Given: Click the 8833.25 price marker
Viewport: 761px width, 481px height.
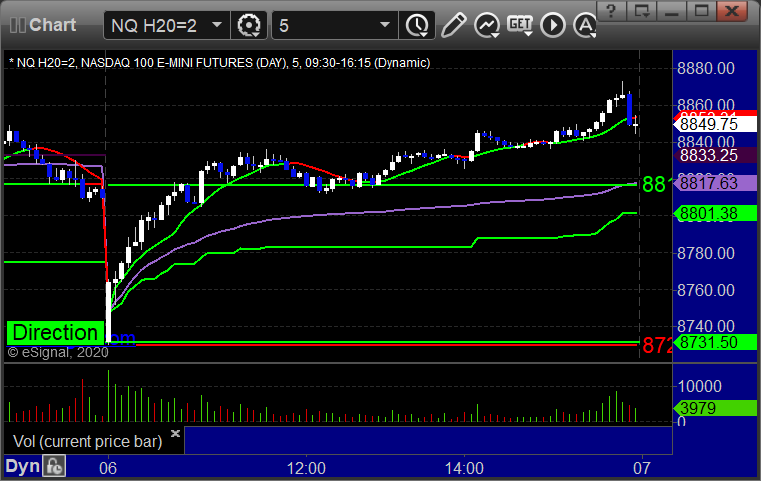Looking at the screenshot, I should point(714,155).
